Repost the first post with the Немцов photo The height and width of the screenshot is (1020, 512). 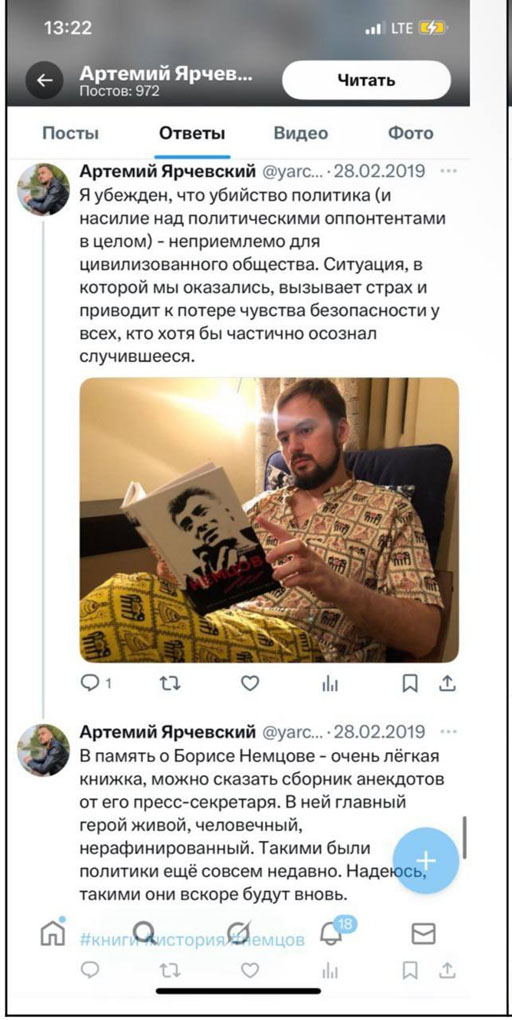coord(170,683)
